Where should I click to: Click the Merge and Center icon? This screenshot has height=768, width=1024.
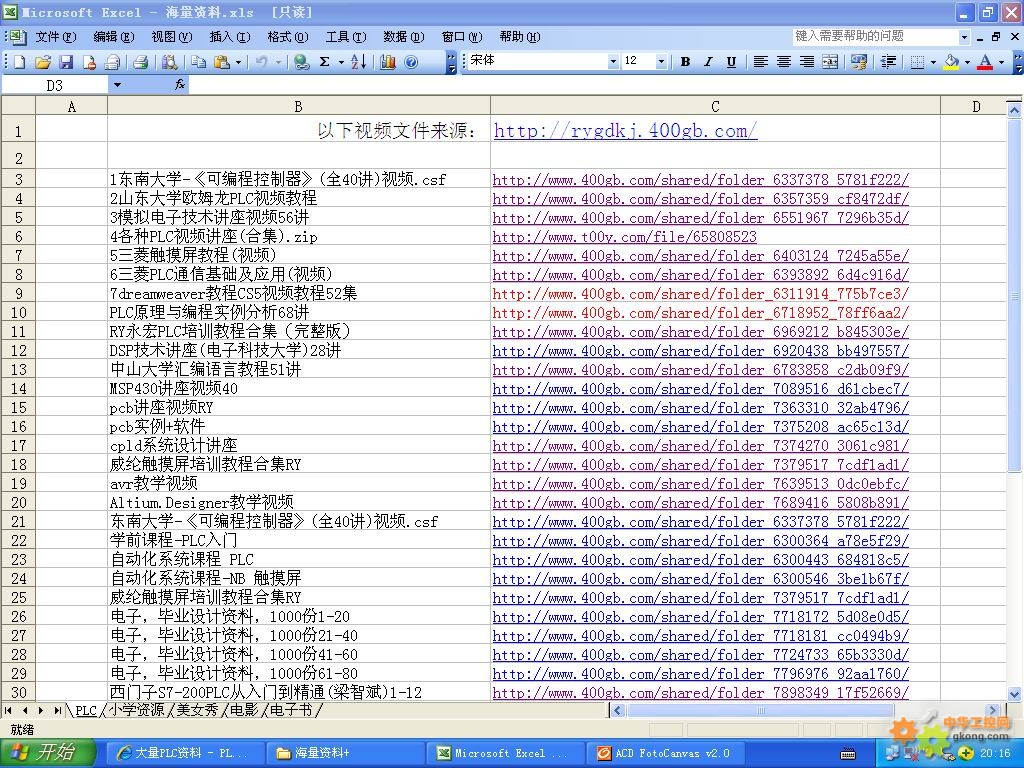[x=830, y=62]
